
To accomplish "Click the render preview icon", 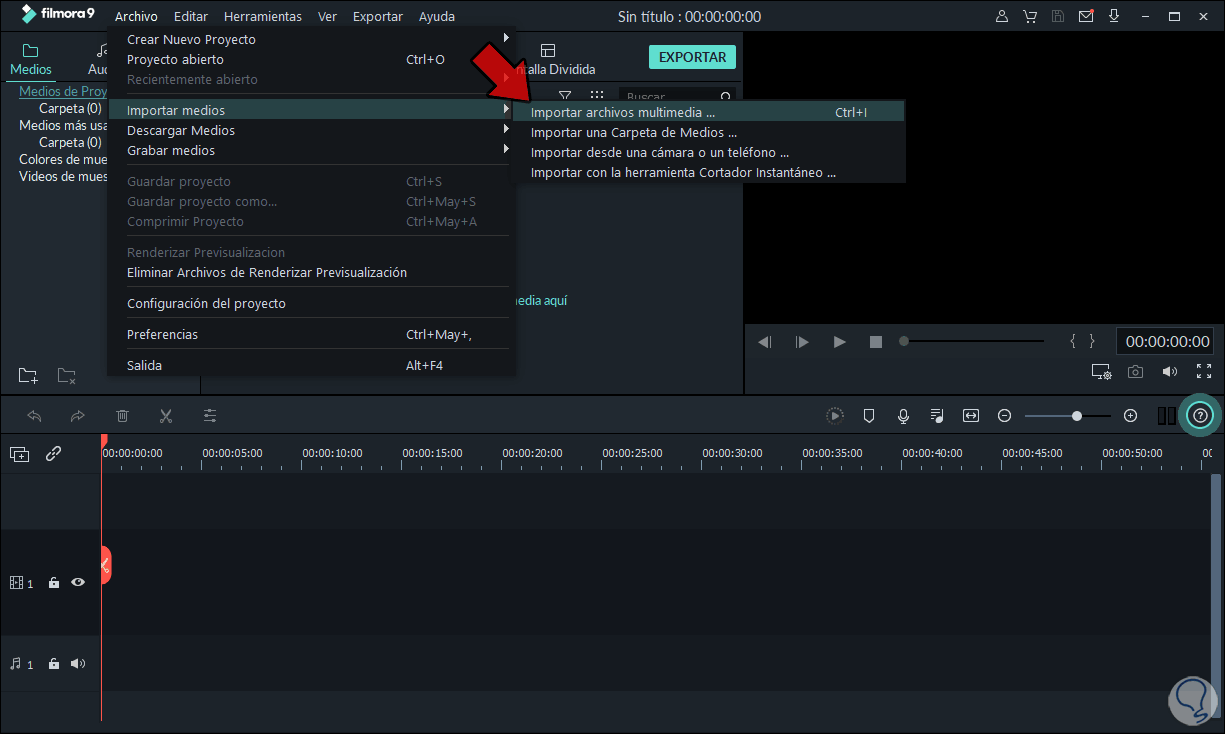I will coord(835,415).
